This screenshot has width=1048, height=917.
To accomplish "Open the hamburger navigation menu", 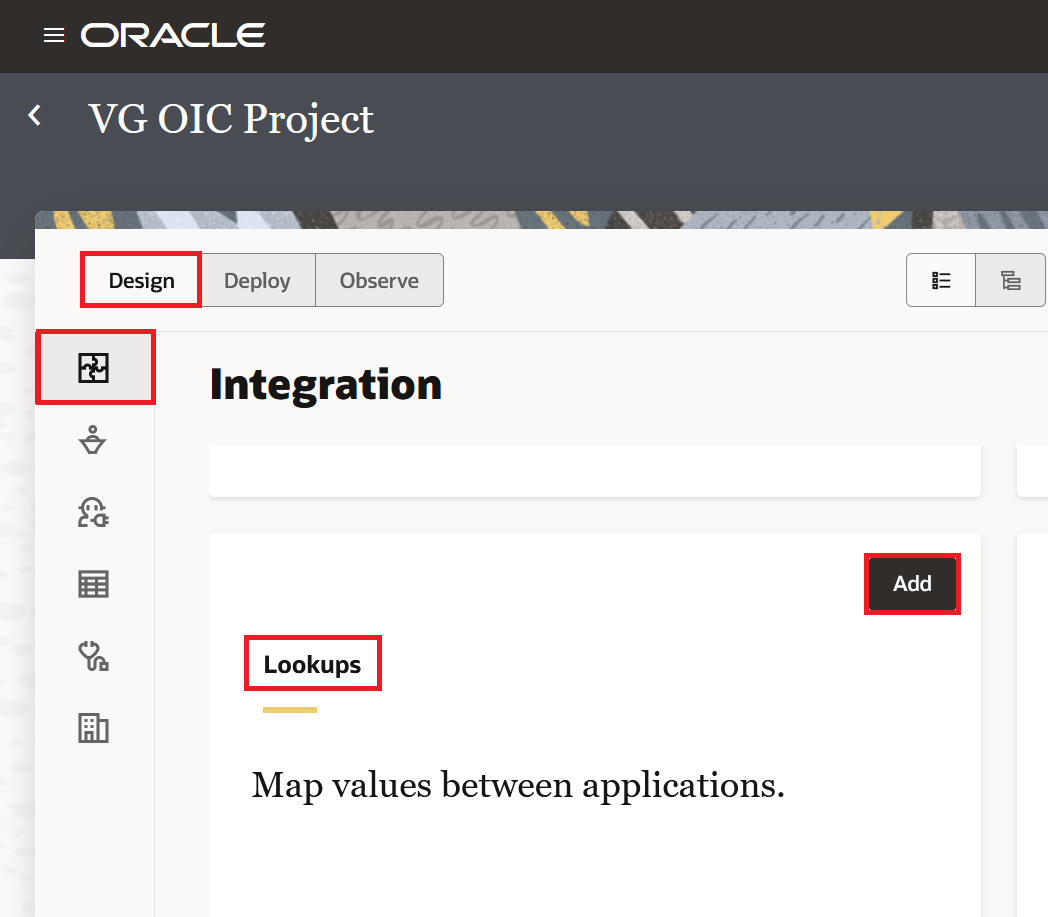I will click(x=54, y=36).
